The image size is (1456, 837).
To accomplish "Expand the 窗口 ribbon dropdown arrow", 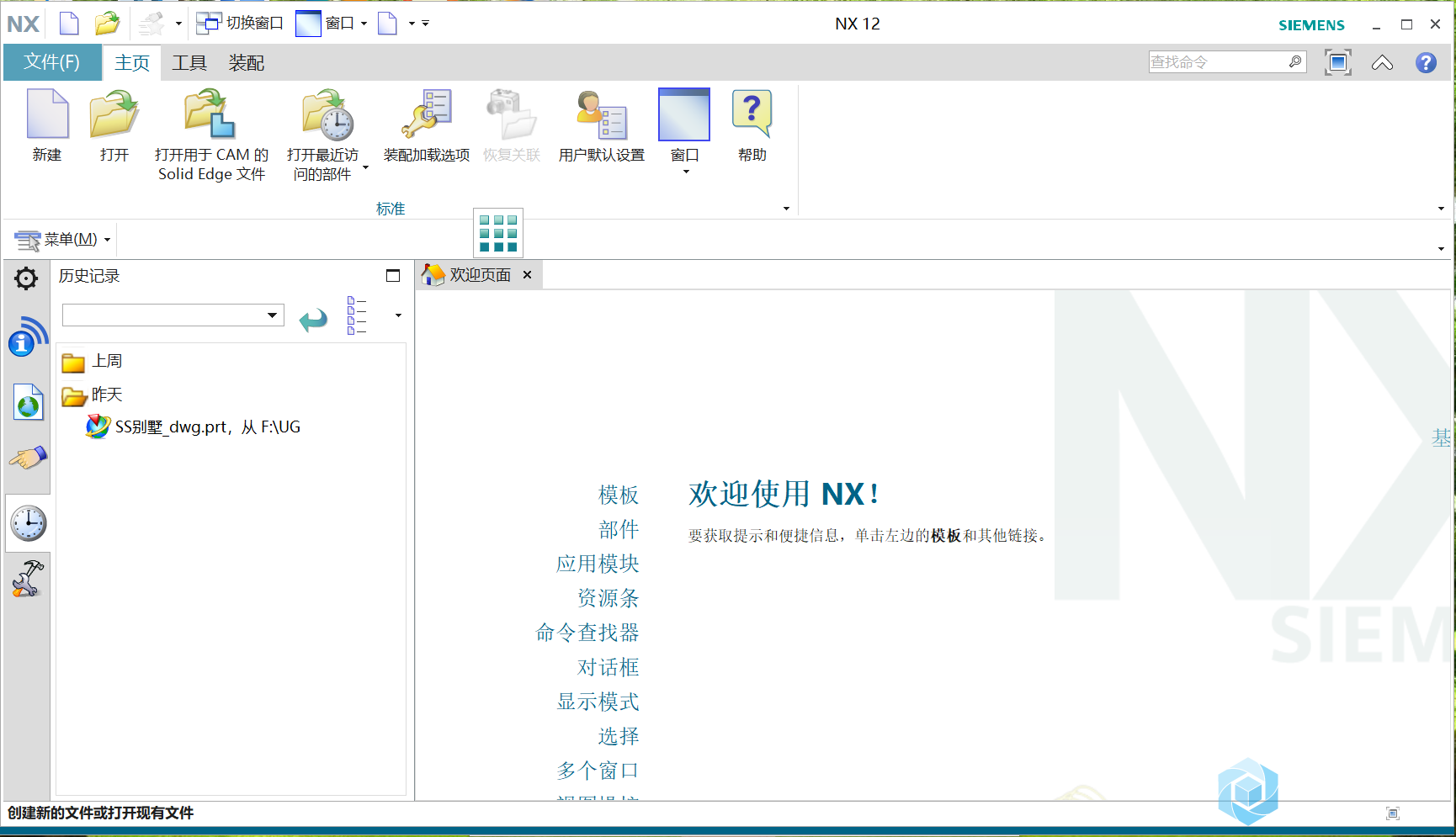I will (686, 172).
